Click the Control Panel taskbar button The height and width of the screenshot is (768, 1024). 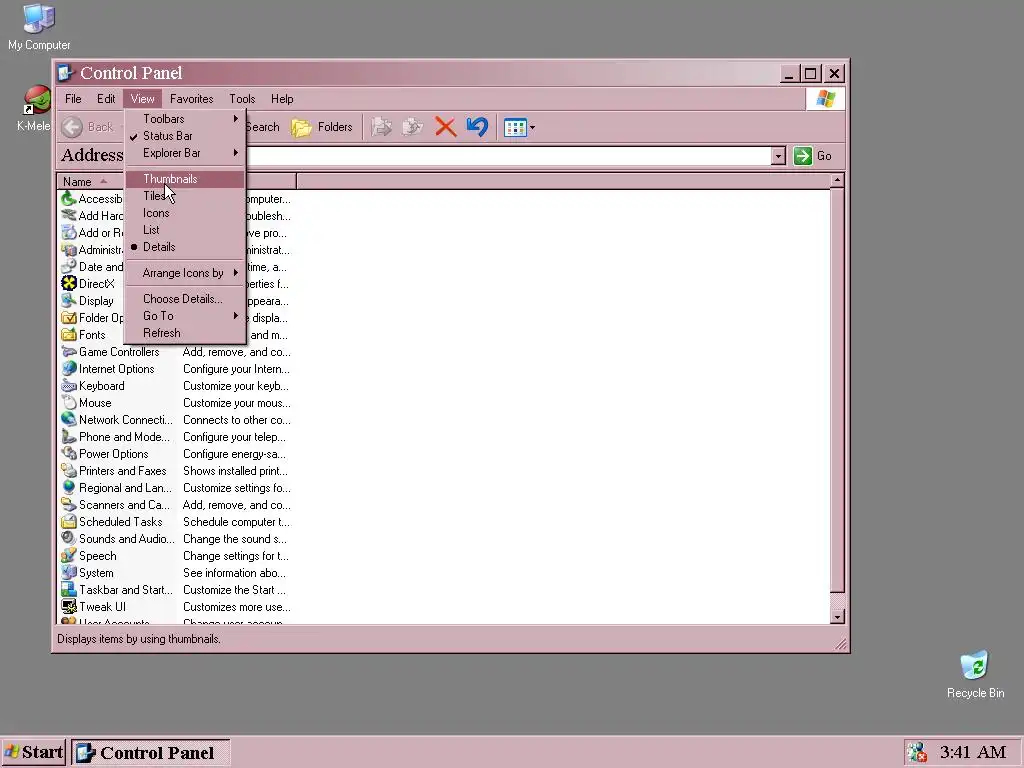[150, 752]
